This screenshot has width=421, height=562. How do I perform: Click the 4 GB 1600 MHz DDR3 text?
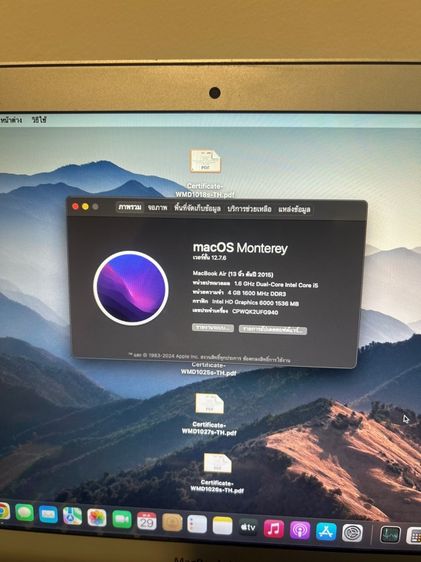click(x=257, y=293)
